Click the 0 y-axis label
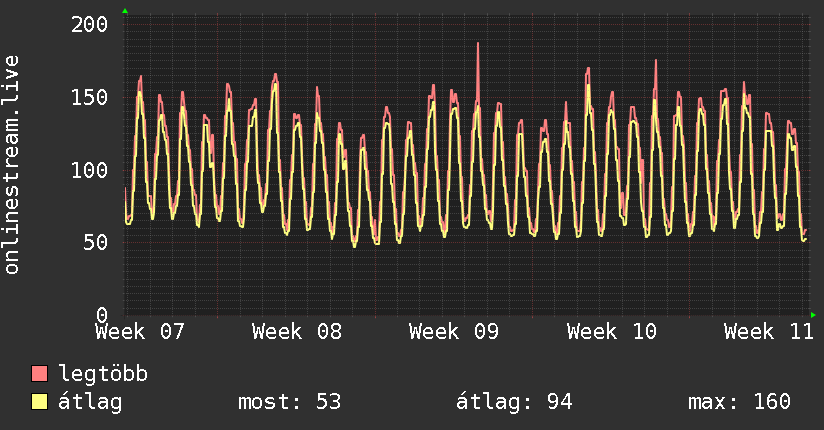Viewport: 824px width, 430px height. 102,315
